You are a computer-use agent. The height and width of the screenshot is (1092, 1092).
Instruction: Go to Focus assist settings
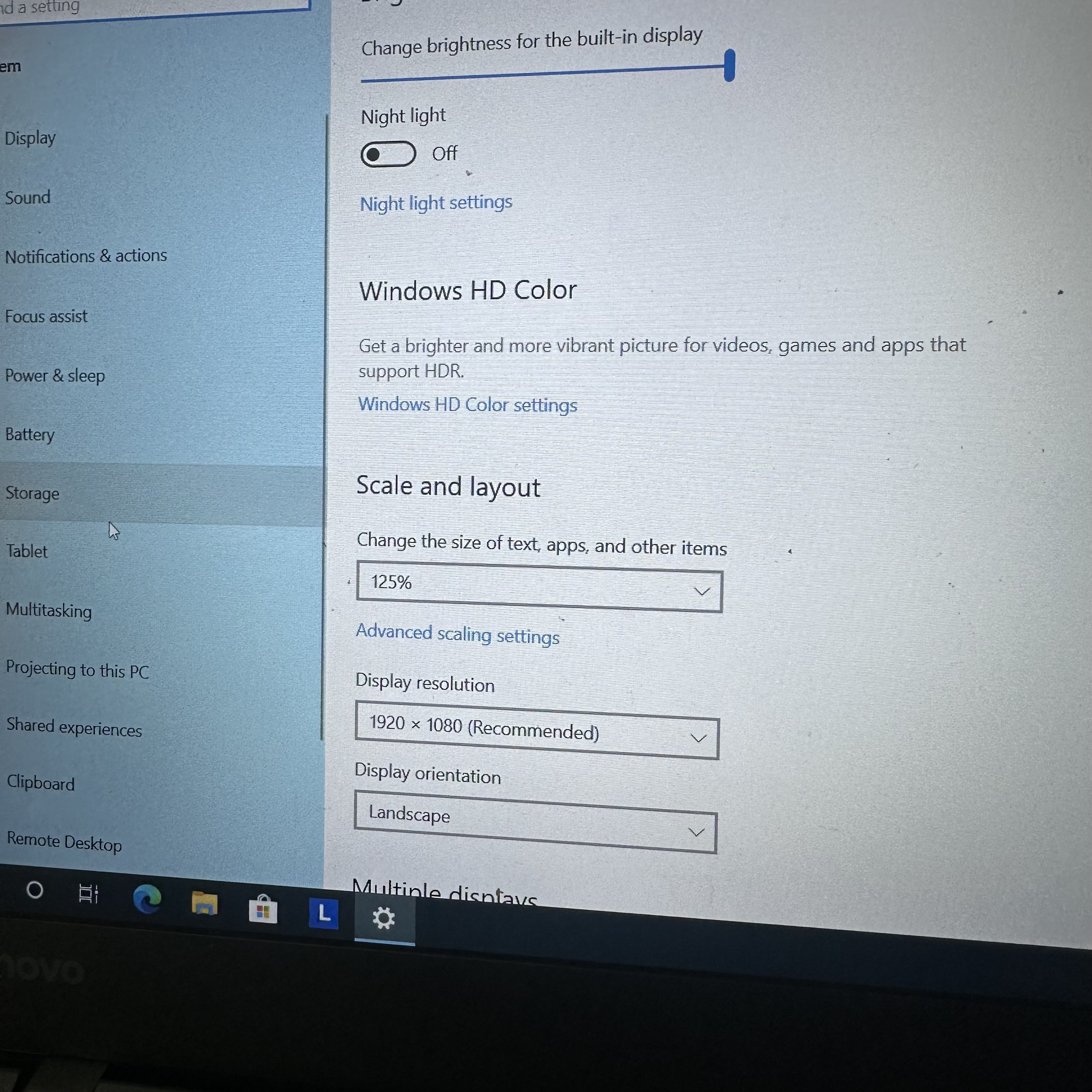[46, 317]
